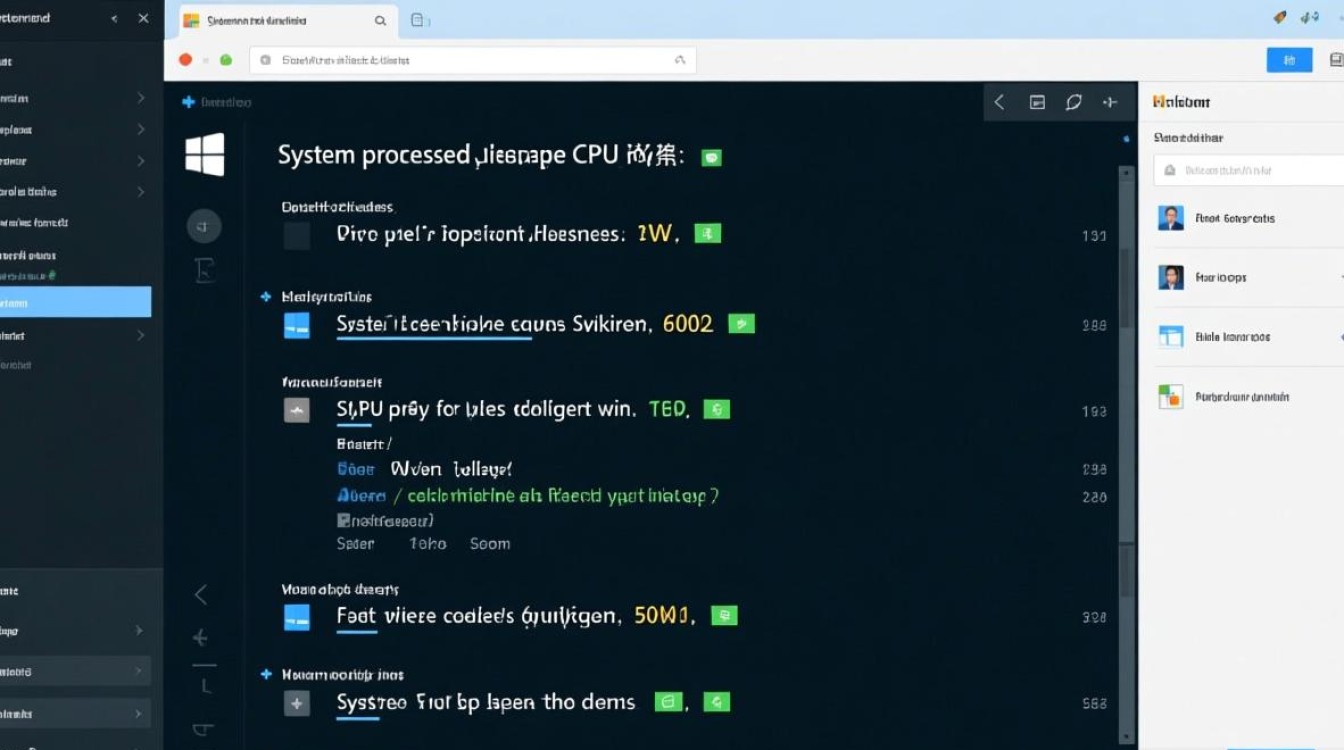
Task: Collapse the left sidebar with its top chevron
Action: tap(112, 17)
